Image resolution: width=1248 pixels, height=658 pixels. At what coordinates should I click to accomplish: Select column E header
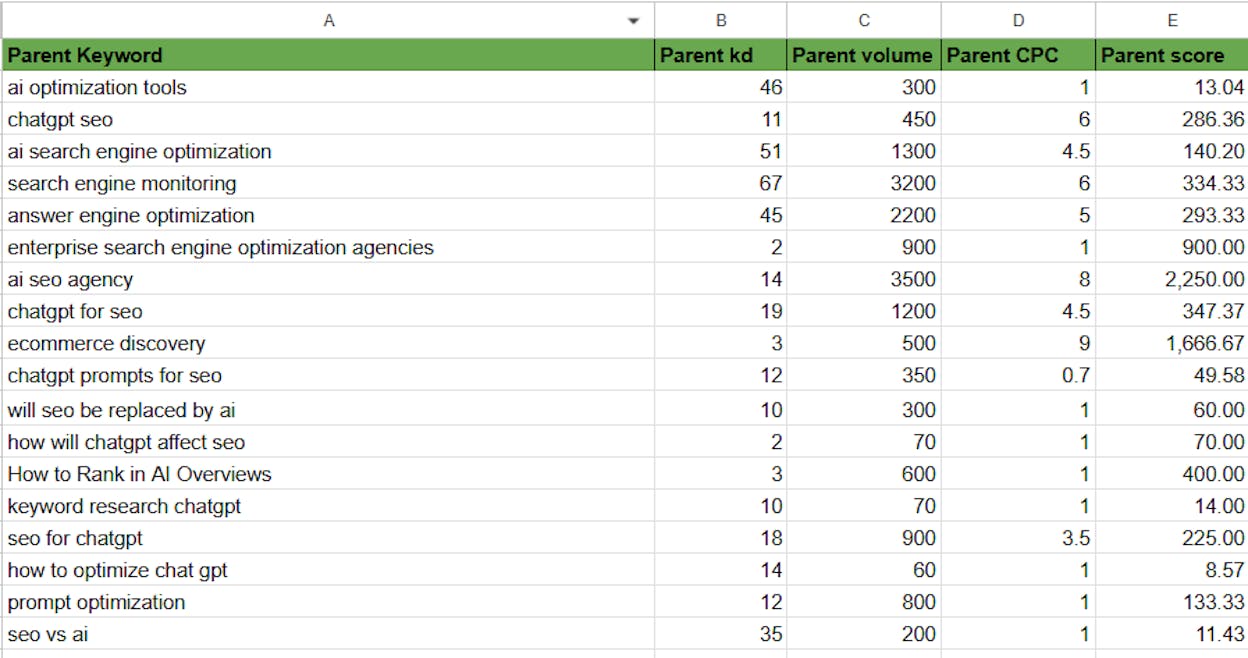(x=1172, y=20)
